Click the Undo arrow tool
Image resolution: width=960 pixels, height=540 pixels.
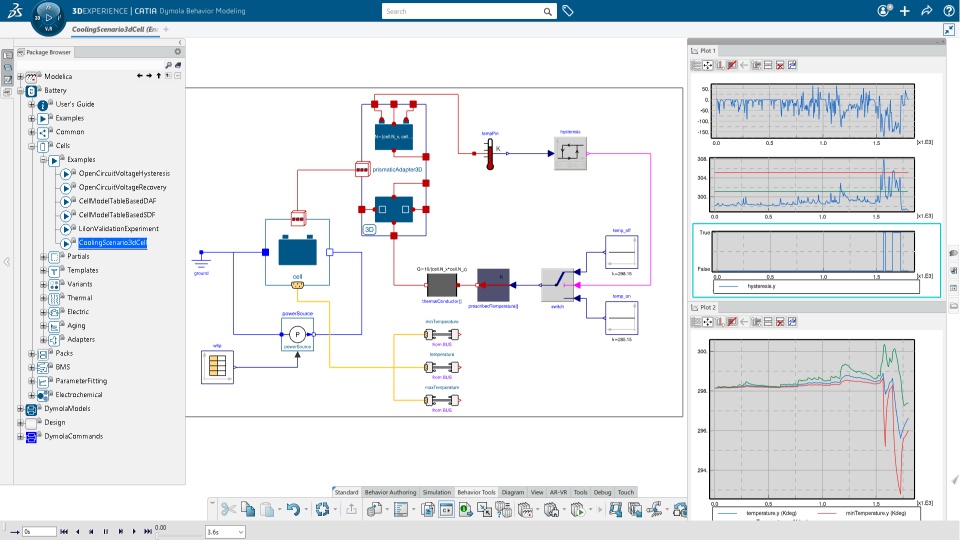(293, 509)
